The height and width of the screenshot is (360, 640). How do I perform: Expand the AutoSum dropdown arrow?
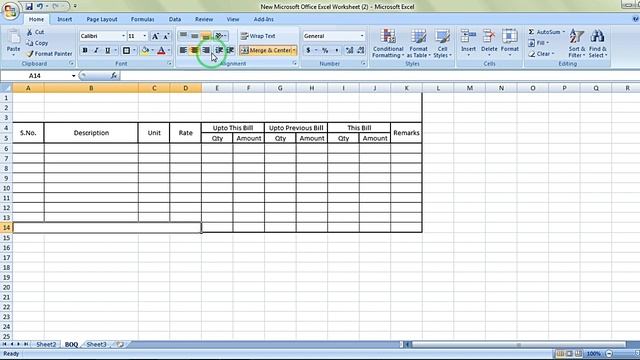click(x=564, y=32)
